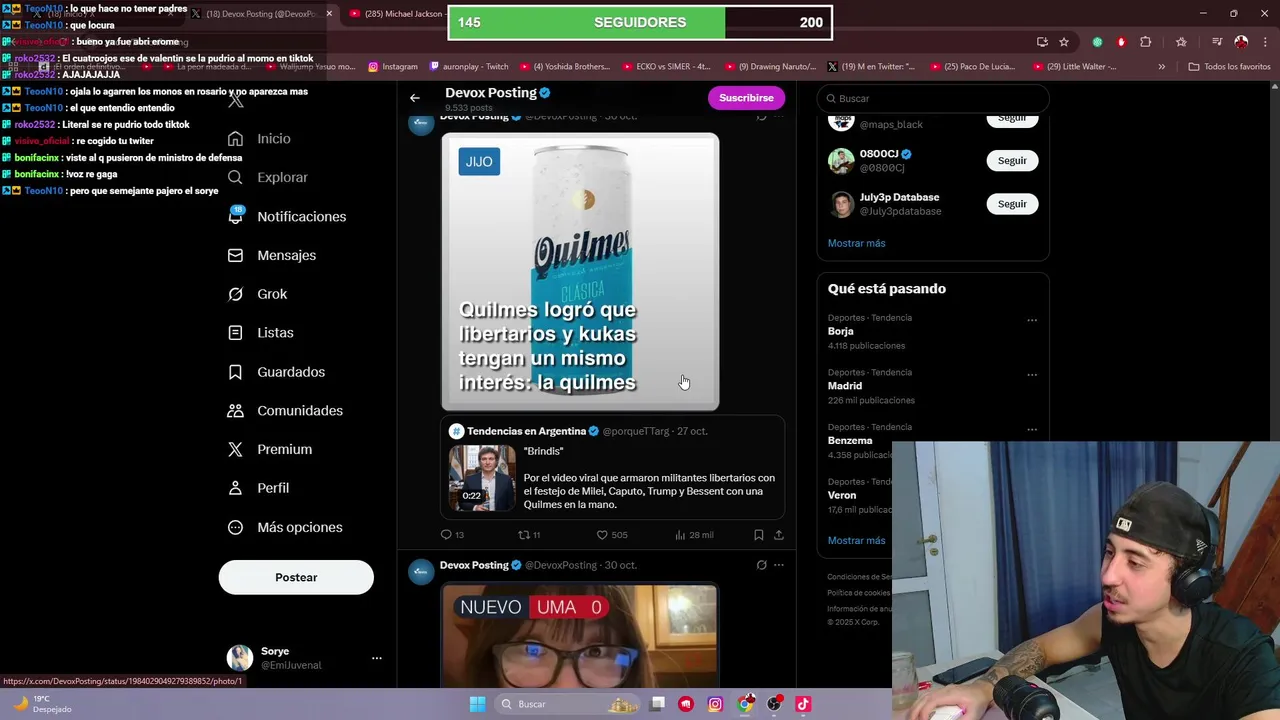1280x720 pixels.
Task: Switch to the Devox Posting browser tab
Action: tap(262, 14)
